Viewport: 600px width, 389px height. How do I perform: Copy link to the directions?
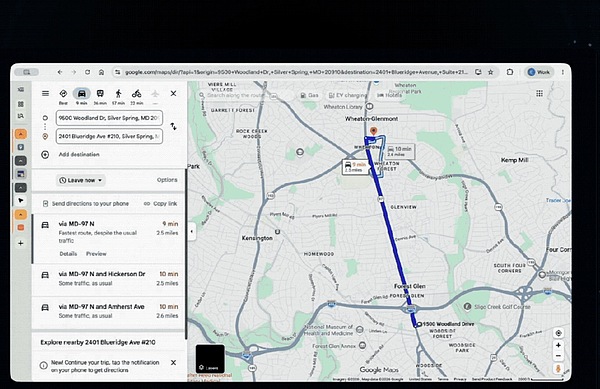coord(161,203)
